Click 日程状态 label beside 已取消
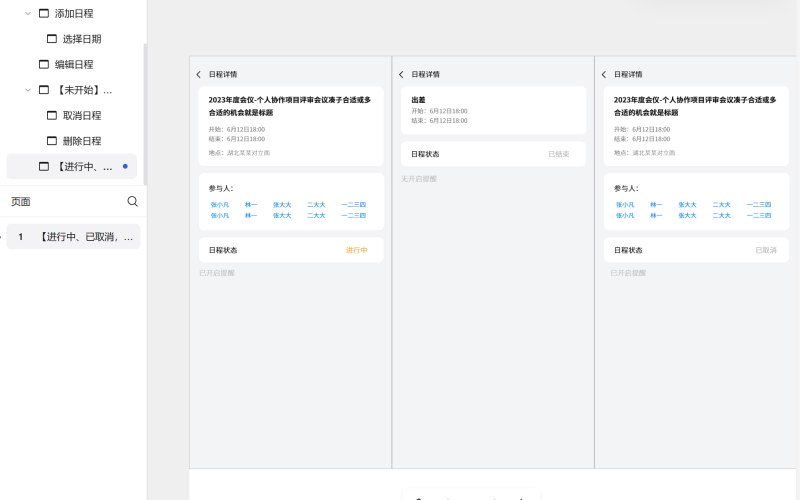 coord(628,250)
